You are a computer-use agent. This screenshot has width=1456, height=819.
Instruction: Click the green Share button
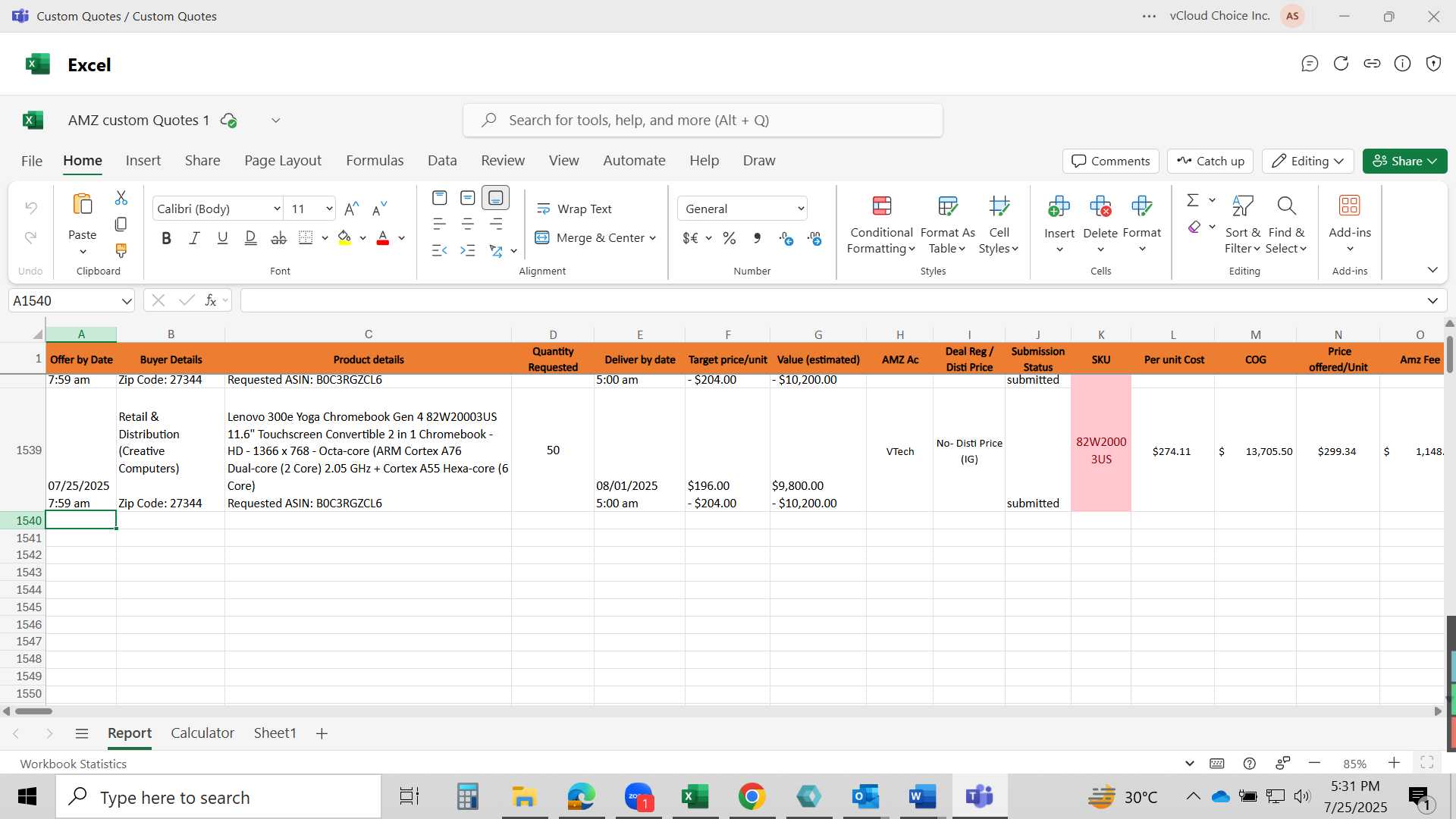(1404, 161)
